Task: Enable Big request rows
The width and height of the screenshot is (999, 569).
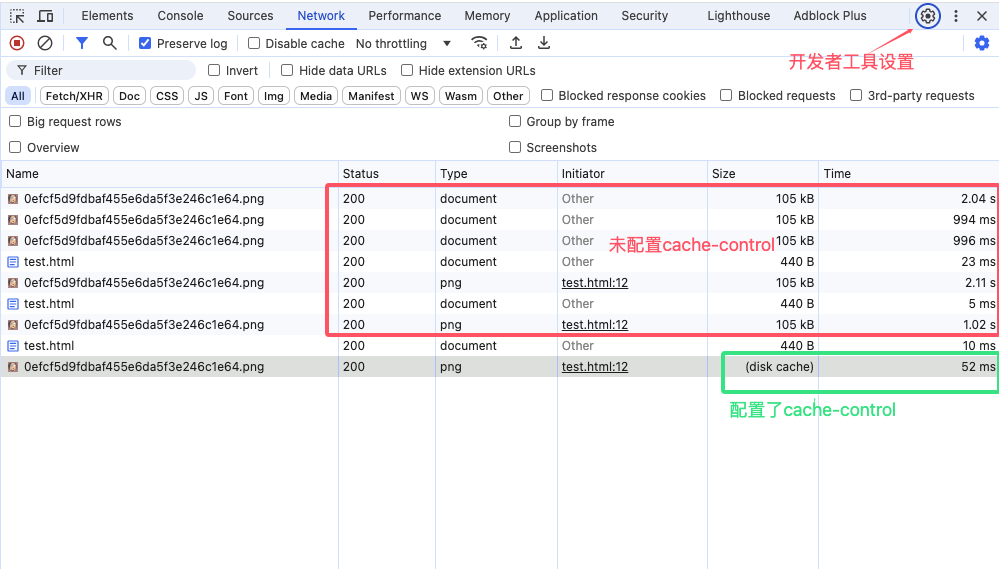Action: point(15,121)
